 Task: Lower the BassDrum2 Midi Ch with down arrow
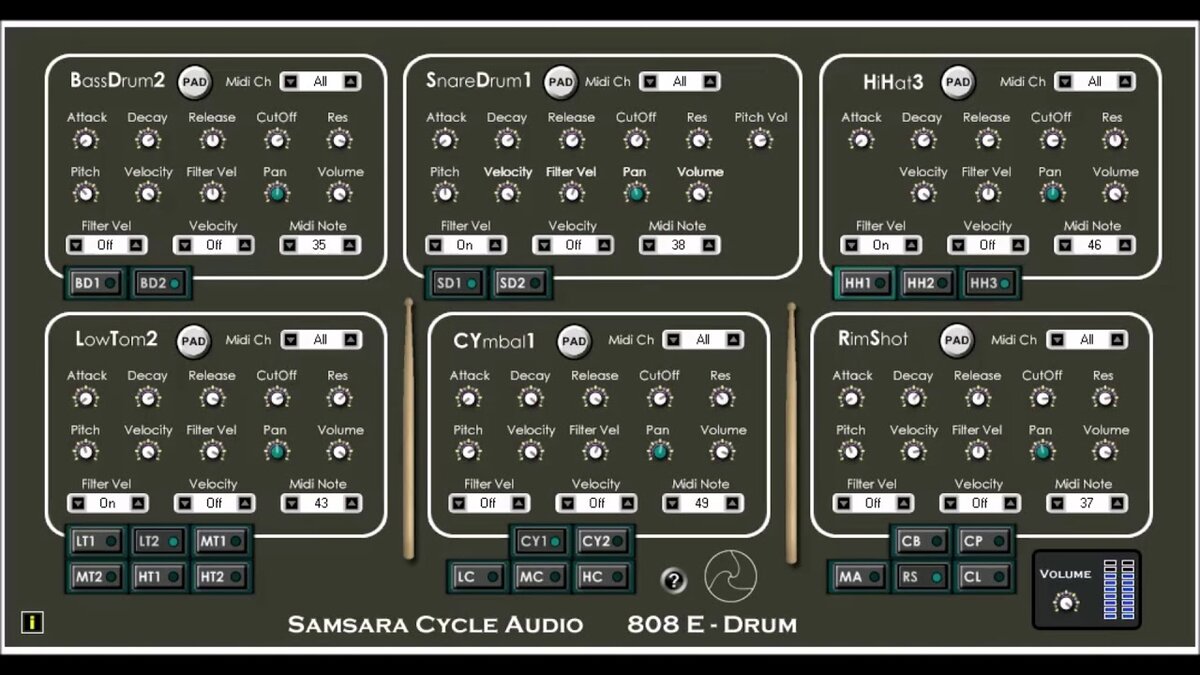pos(290,82)
